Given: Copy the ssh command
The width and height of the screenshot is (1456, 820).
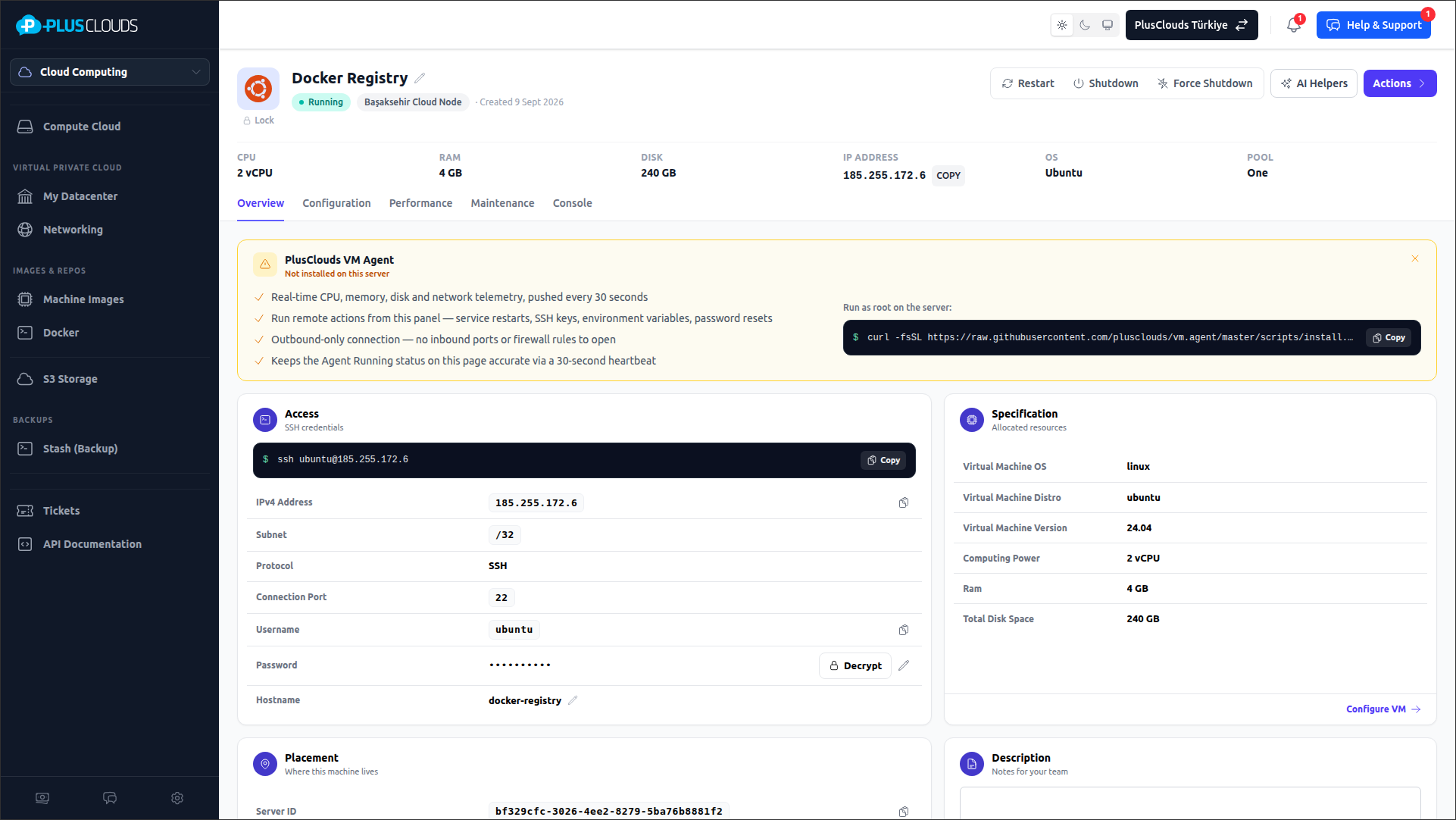Looking at the screenshot, I should click(883, 460).
